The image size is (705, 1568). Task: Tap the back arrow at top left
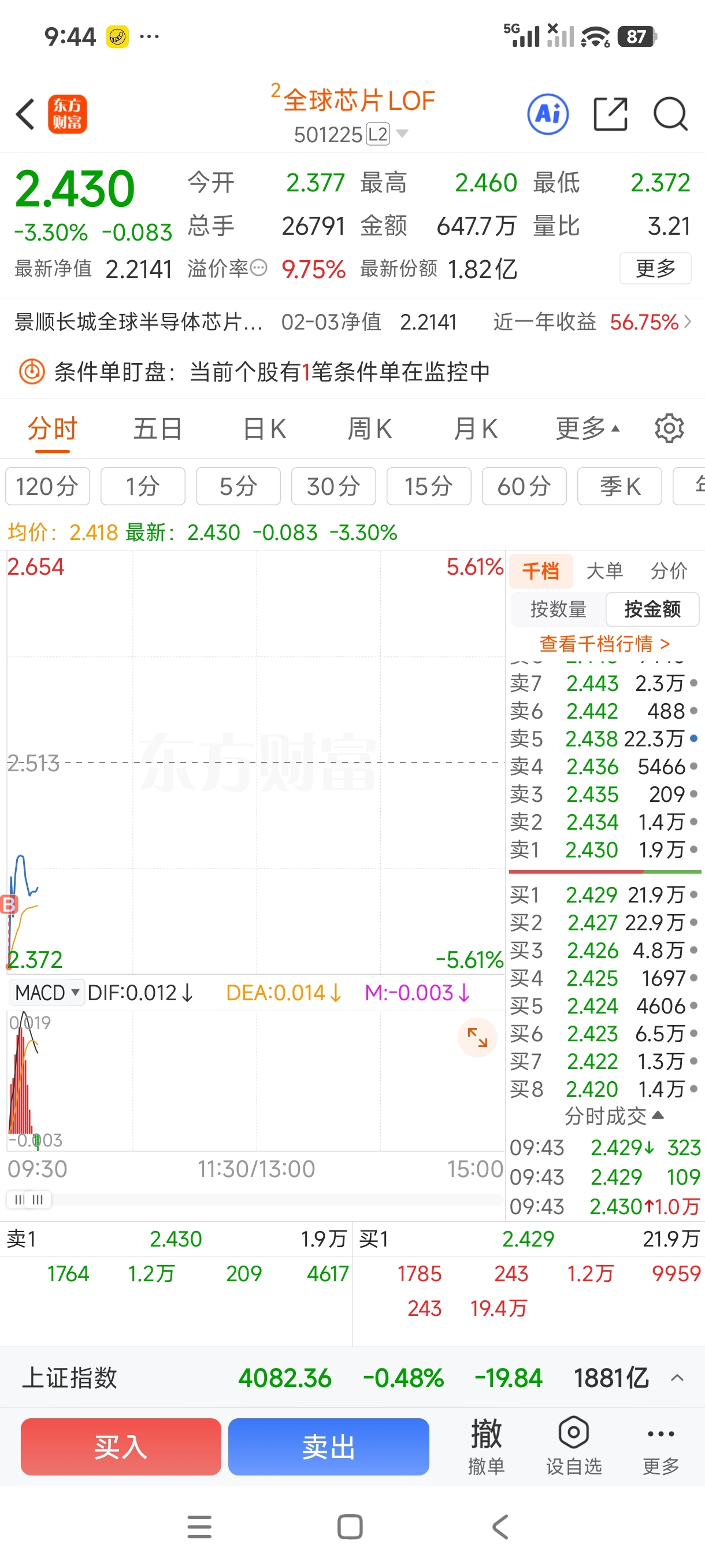coord(25,114)
